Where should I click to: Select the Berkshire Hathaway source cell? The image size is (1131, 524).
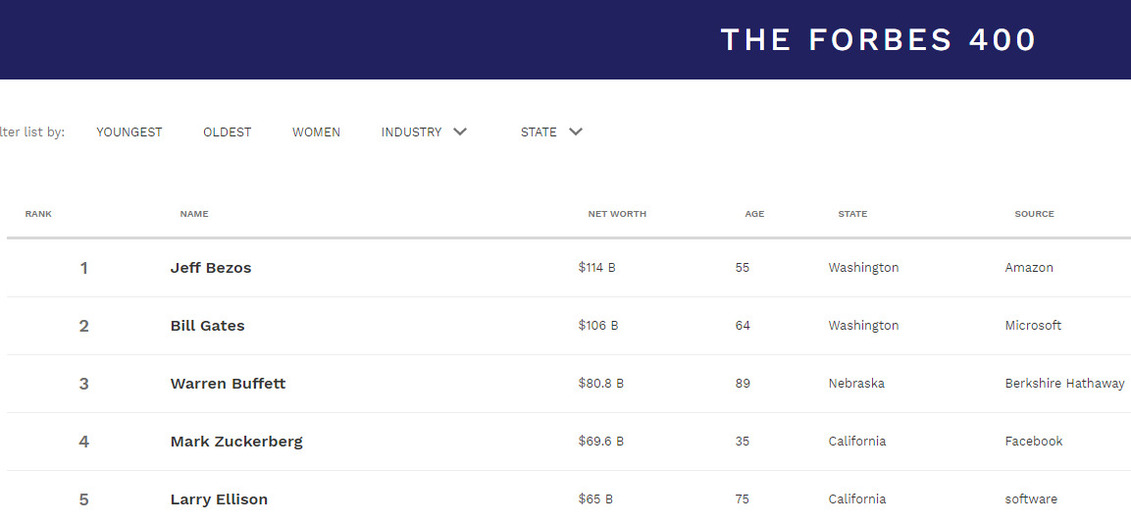[x=1065, y=383]
